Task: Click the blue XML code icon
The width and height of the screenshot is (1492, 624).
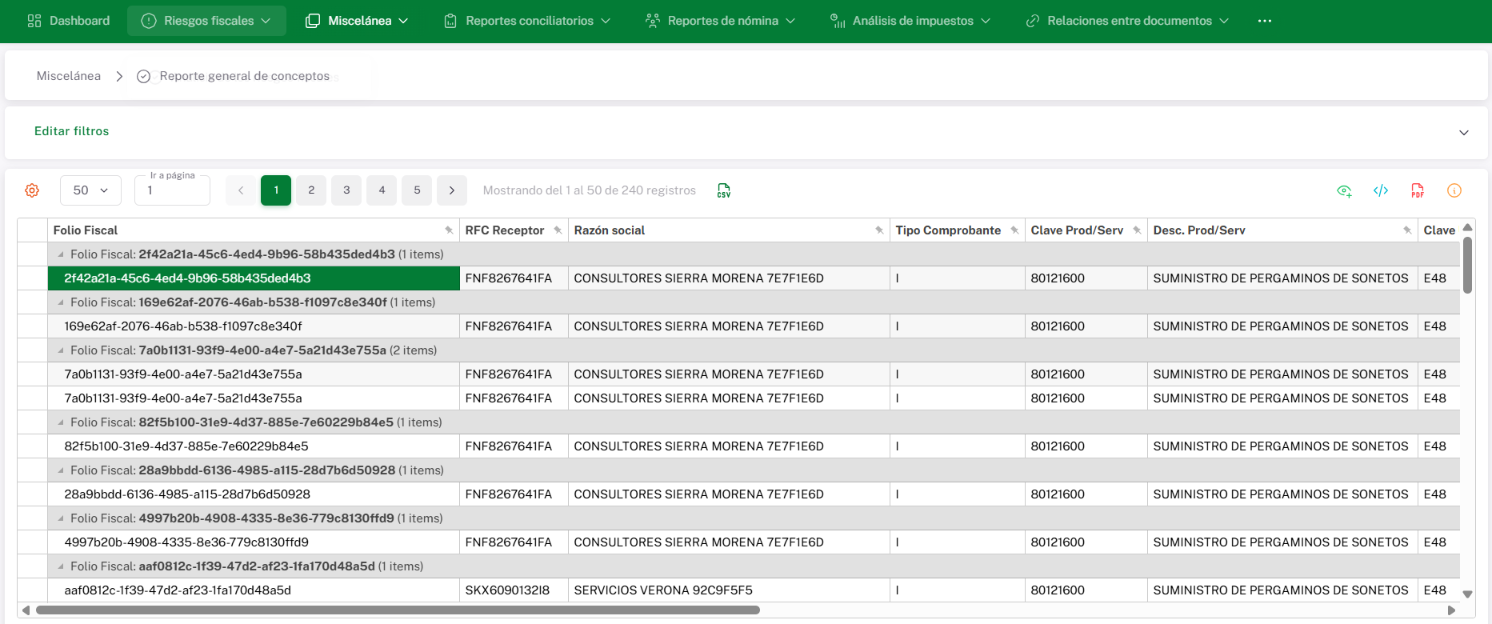Action: pyautogui.click(x=1380, y=190)
